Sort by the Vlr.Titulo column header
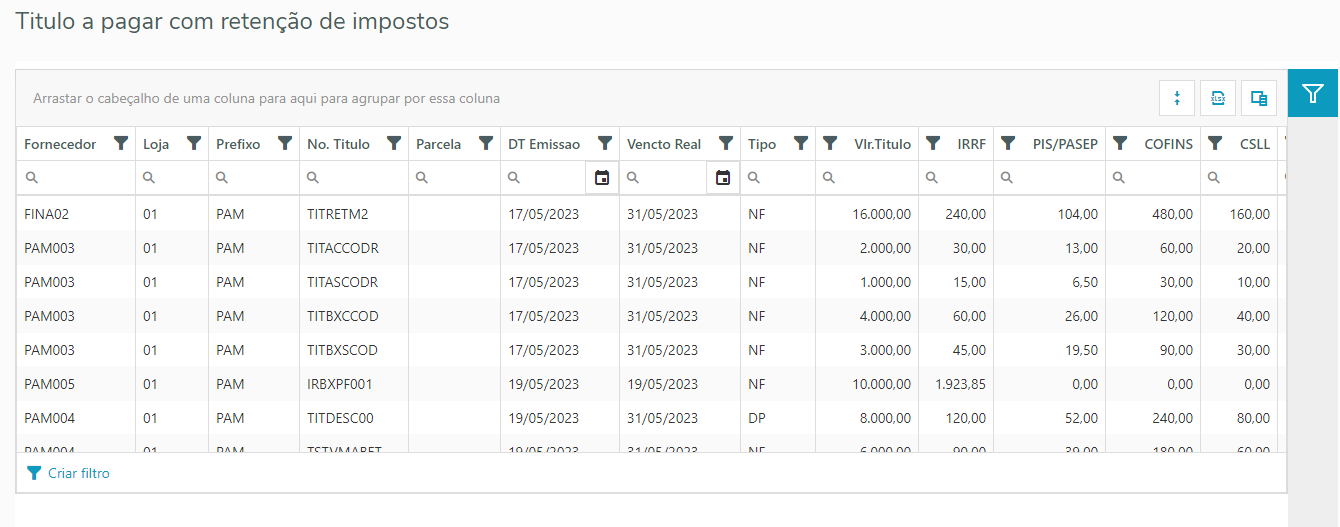 pos(882,144)
